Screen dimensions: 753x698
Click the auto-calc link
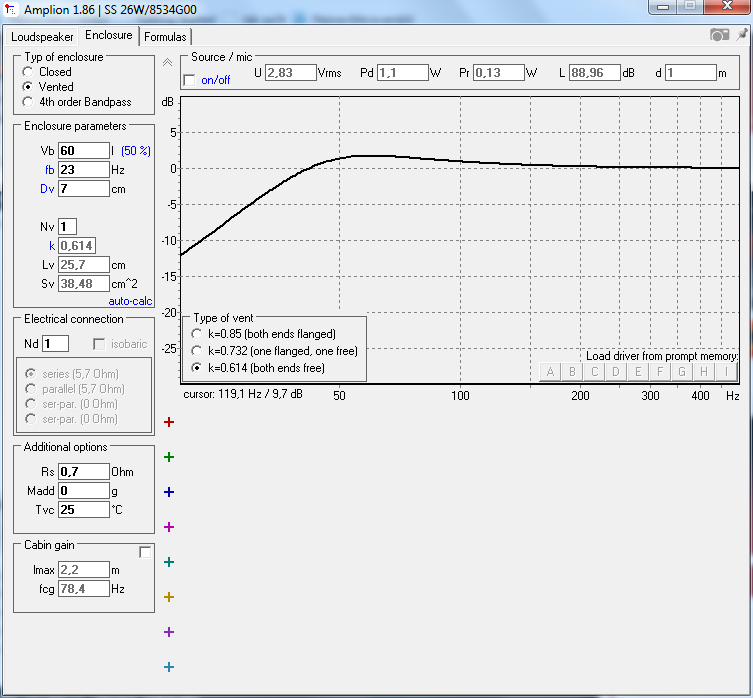[x=130, y=301]
